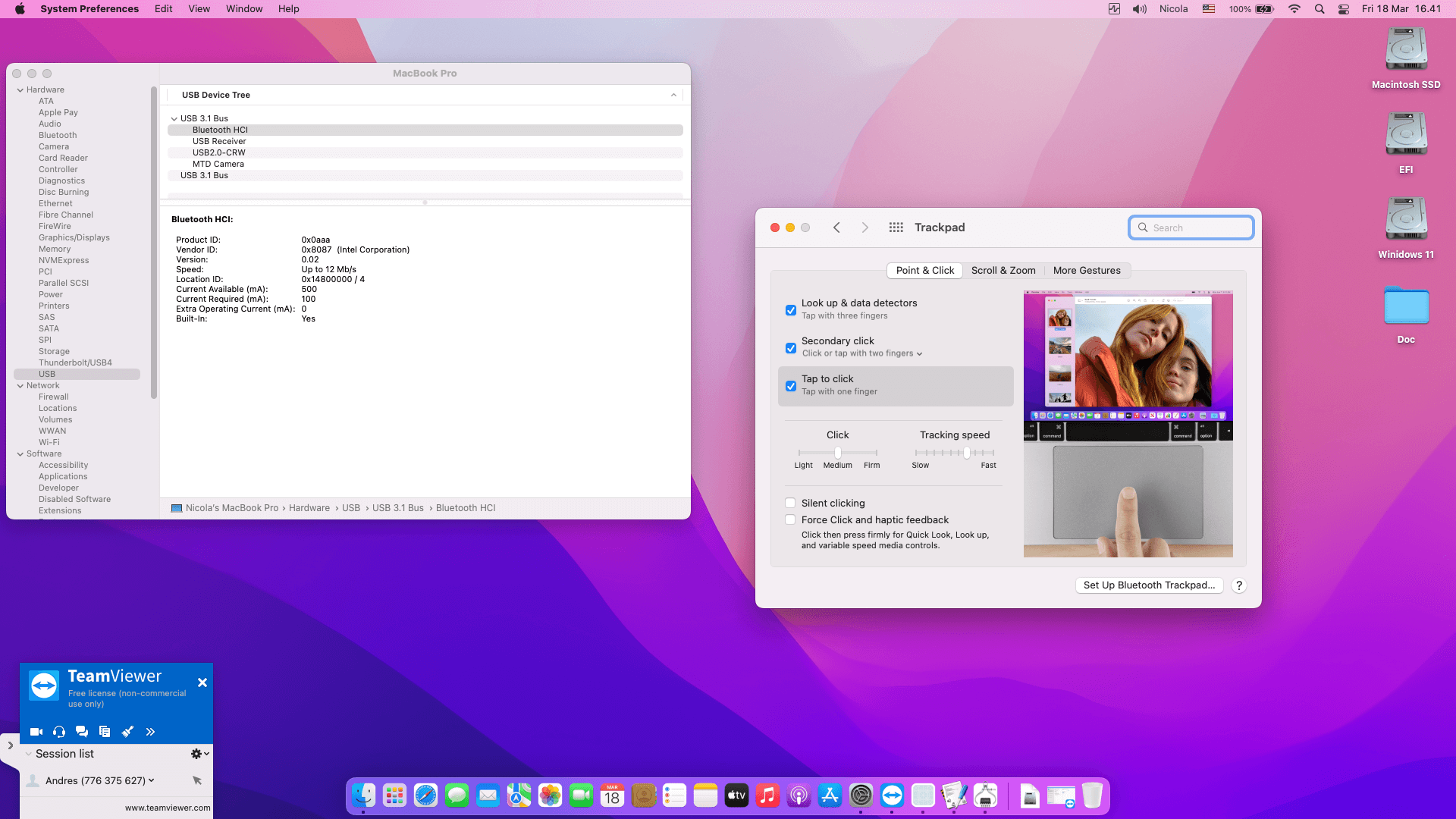Viewport: 1456px width, 819px height.
Task: Select Bluetooth in Hardware sidebar
Action: (58, 136)
